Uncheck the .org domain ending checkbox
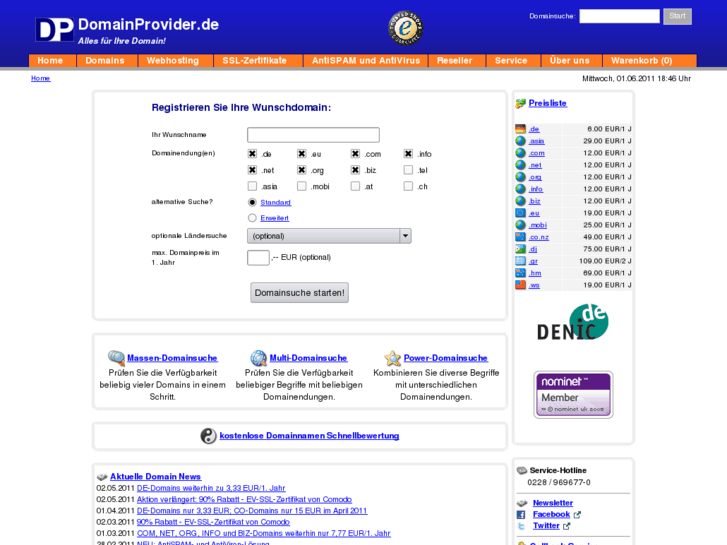Image resolution: width=727 pixels, height=545 pixels. click(x=302, y=170)
